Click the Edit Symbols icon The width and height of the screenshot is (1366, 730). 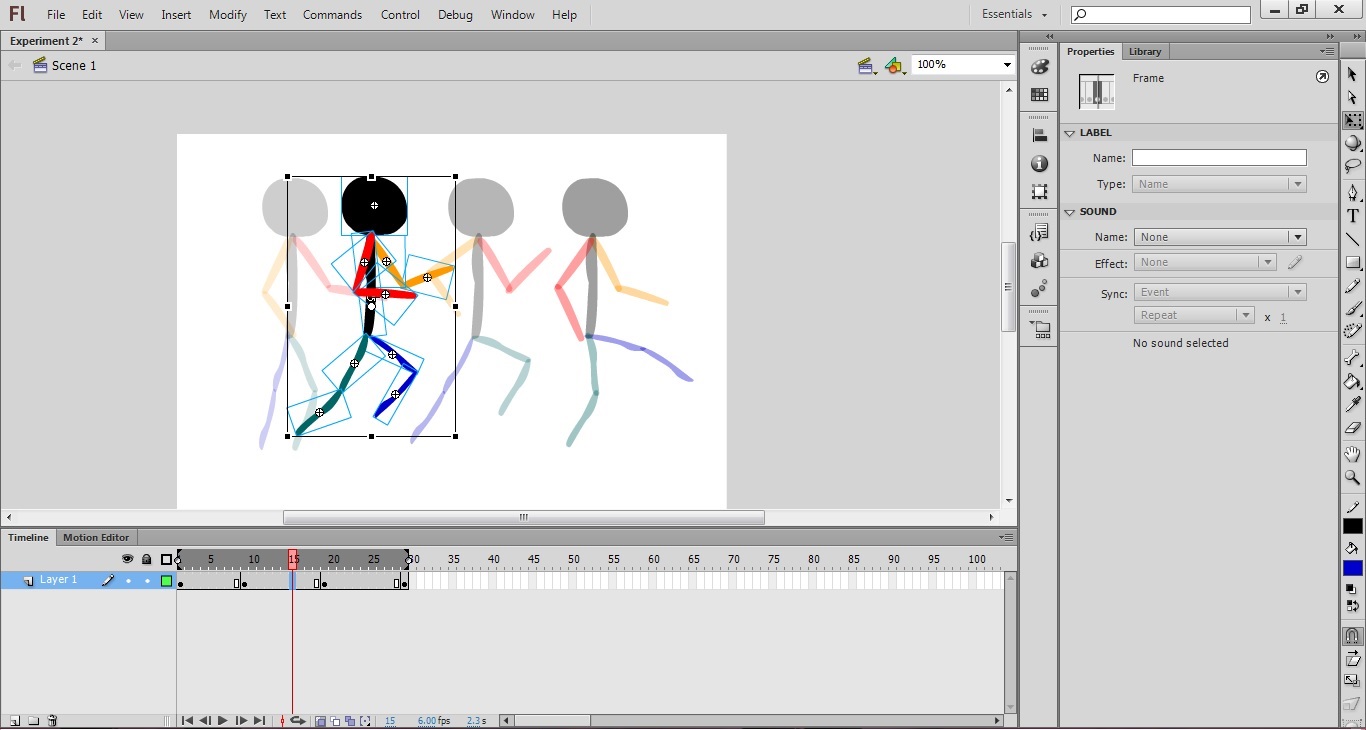tap(895, 65)
